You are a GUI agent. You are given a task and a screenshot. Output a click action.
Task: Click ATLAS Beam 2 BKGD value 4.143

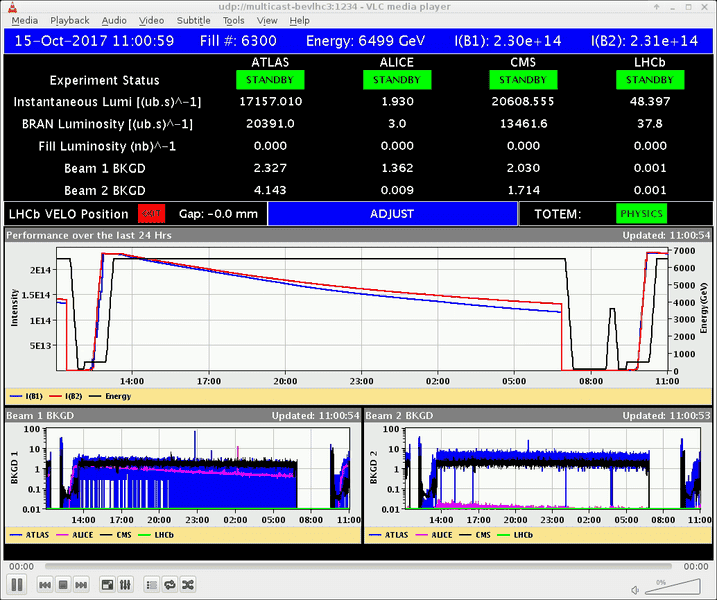(x=270, y=190)
